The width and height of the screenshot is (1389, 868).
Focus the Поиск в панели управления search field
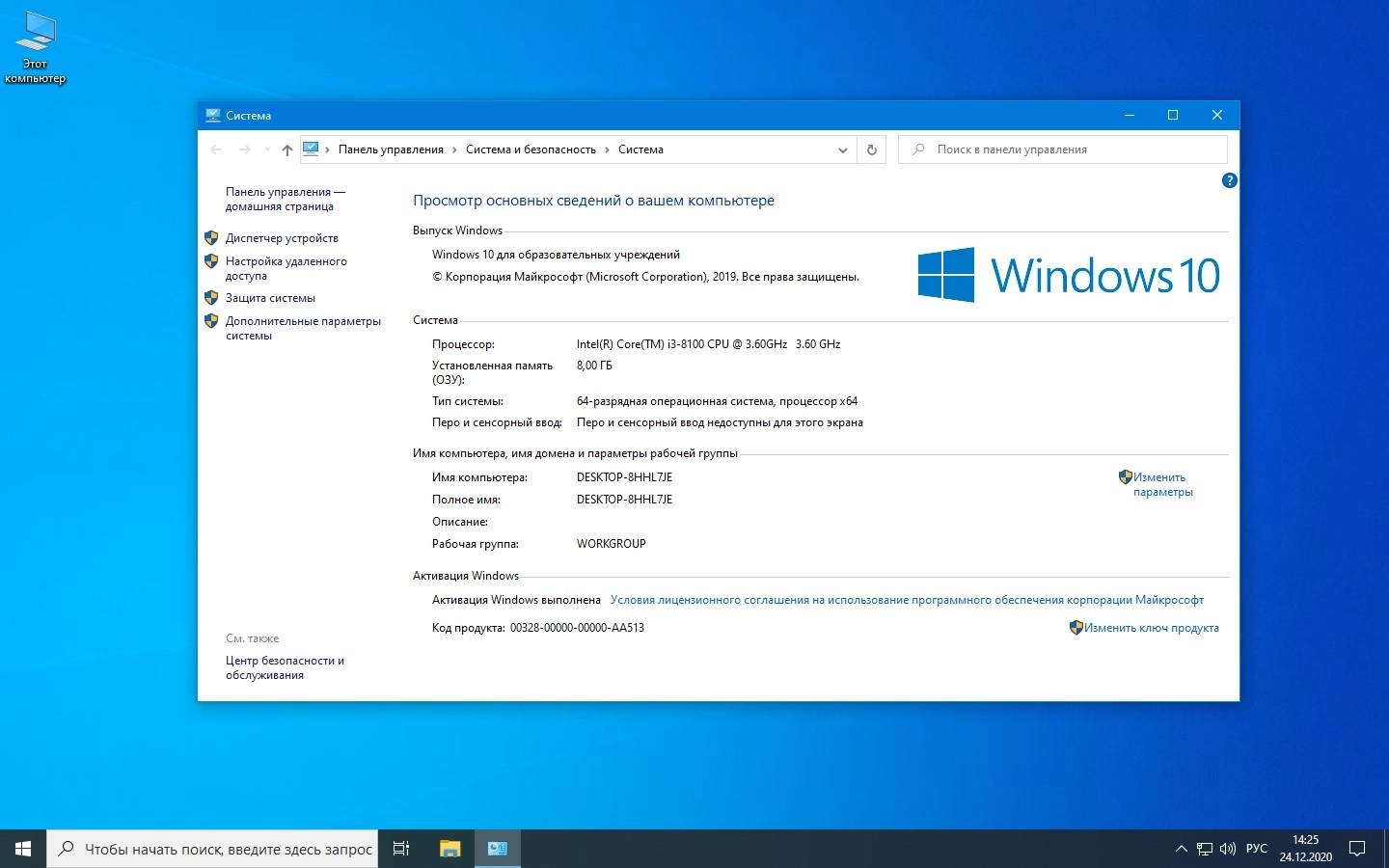(1063, 149)
